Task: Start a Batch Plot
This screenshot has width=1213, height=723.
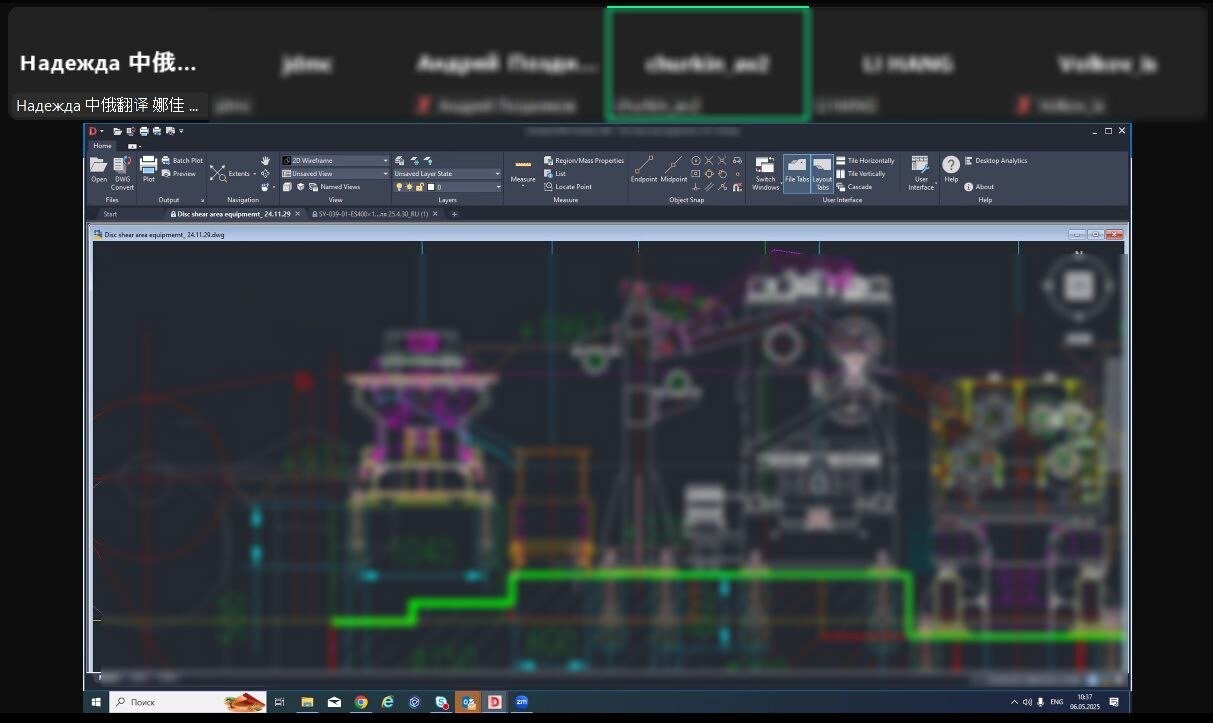Action: pos(181,160)
